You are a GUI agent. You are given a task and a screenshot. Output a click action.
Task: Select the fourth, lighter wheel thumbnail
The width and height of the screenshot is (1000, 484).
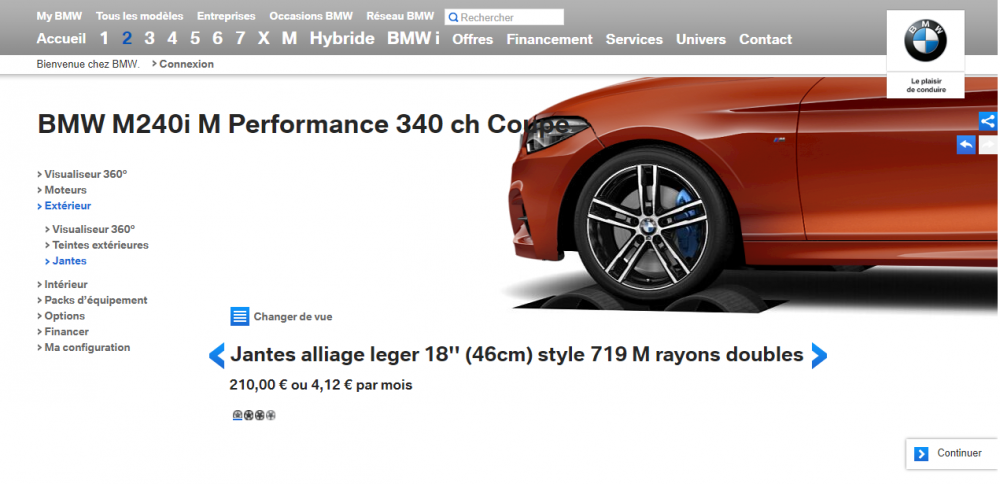[x=270, y=416]
